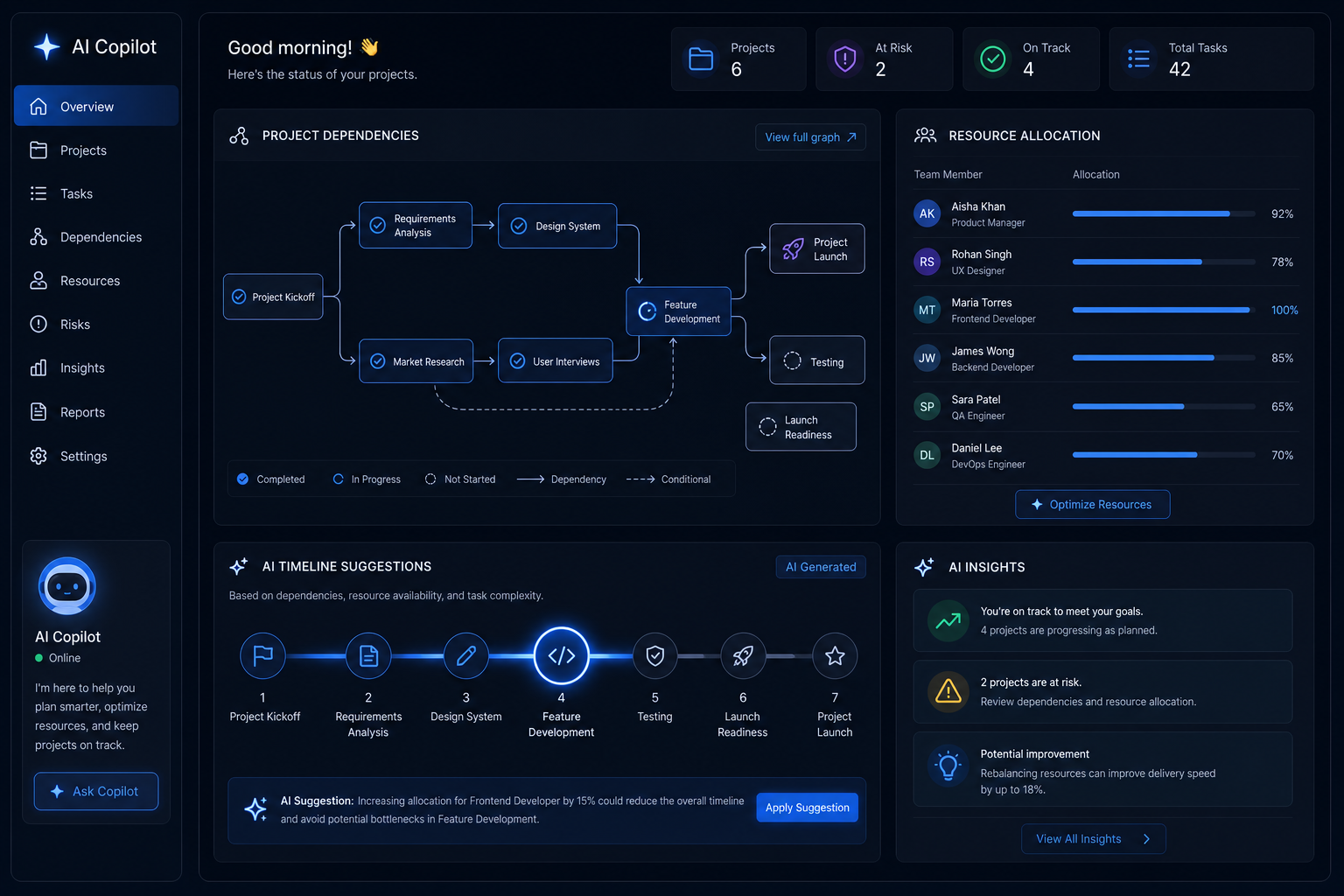
Task: Open the Risks sidebar item
Action: 96,325
